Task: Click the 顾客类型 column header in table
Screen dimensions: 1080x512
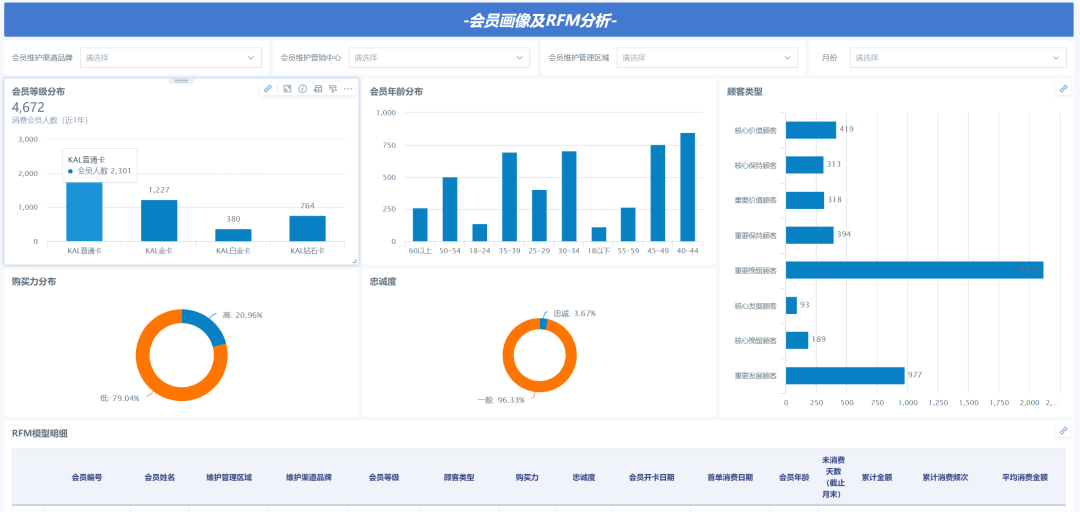Action: [x=459, y=477]
